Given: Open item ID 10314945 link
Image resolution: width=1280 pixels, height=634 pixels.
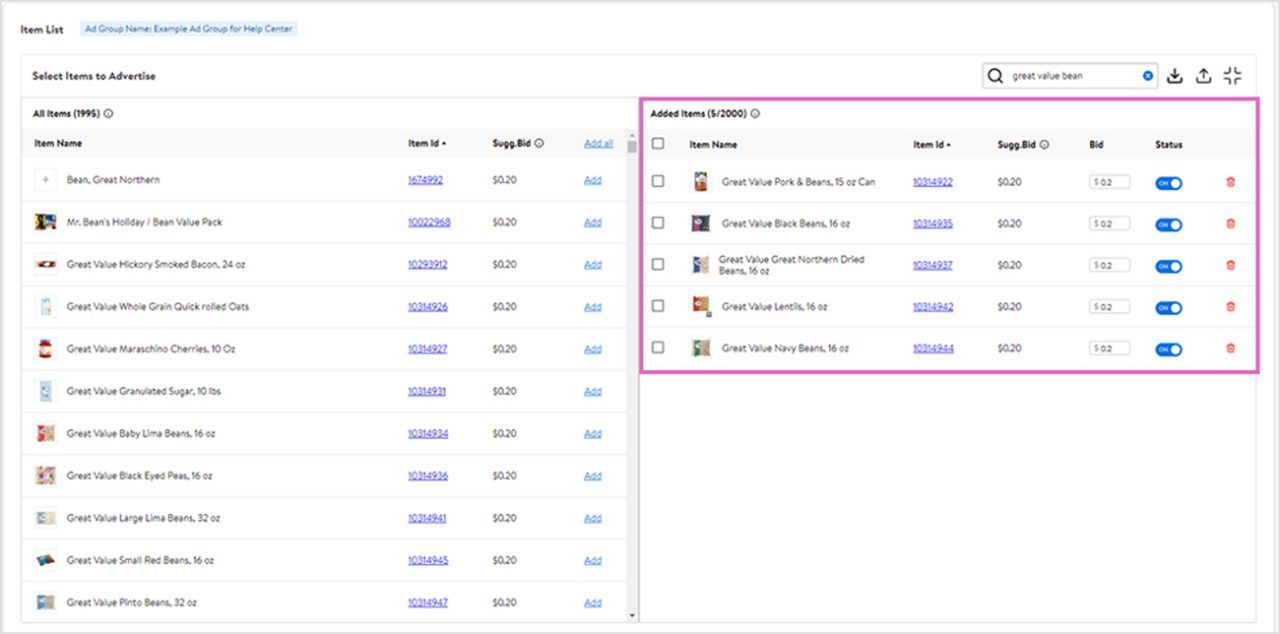Looking at the screenshot, I should point(428,560).
